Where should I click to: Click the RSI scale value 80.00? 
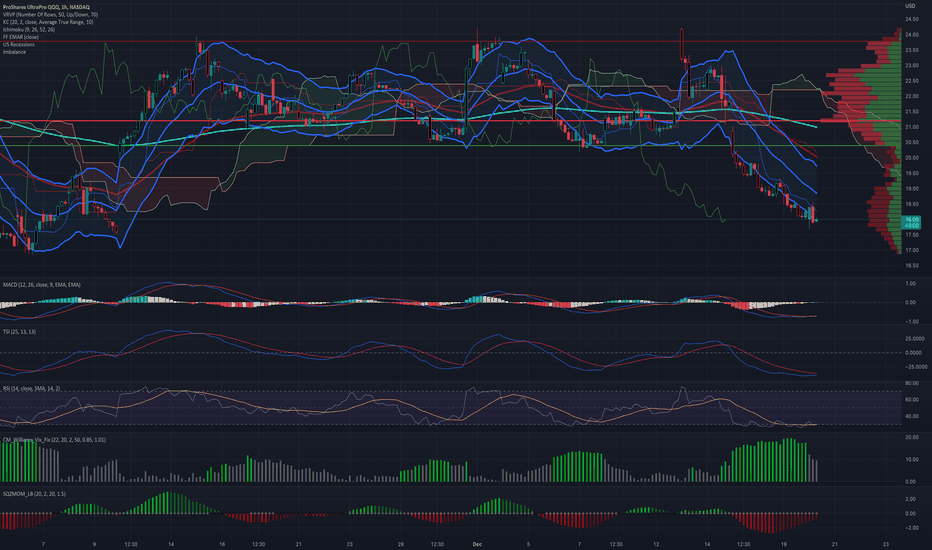click(912, 384)
